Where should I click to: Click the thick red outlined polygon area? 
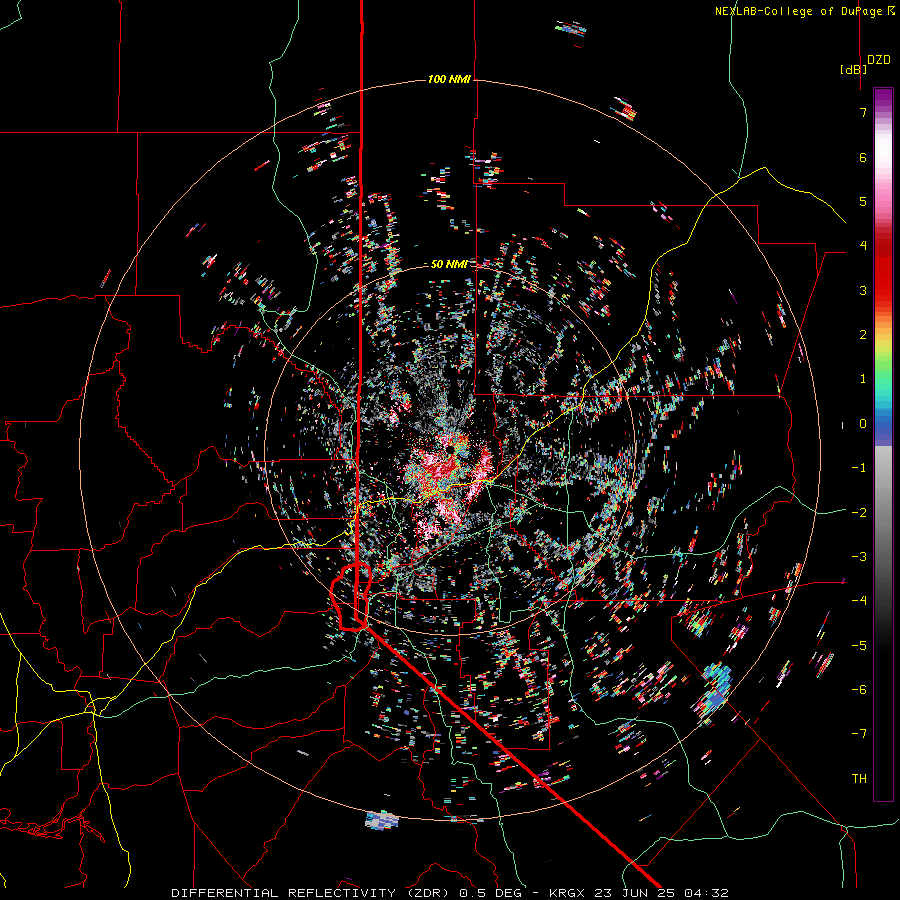[349, 597]
